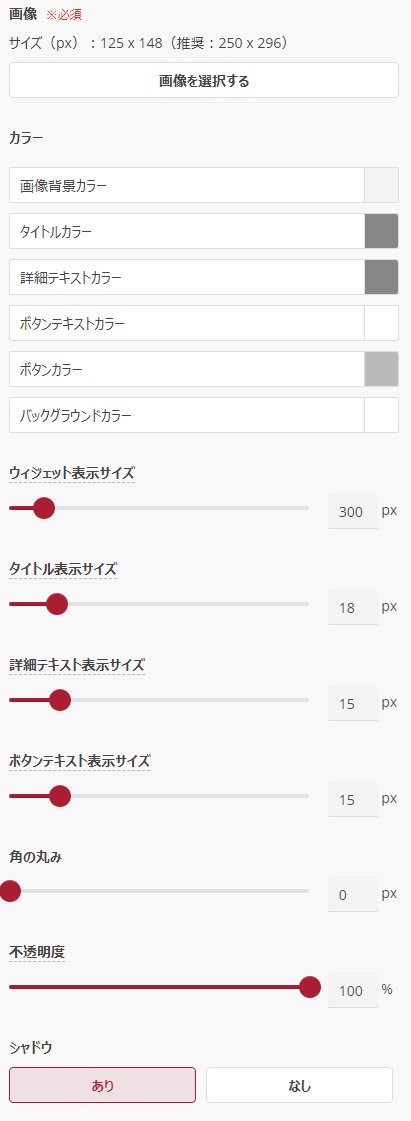Click the 画像背景カラー text field

pos(187,185)
